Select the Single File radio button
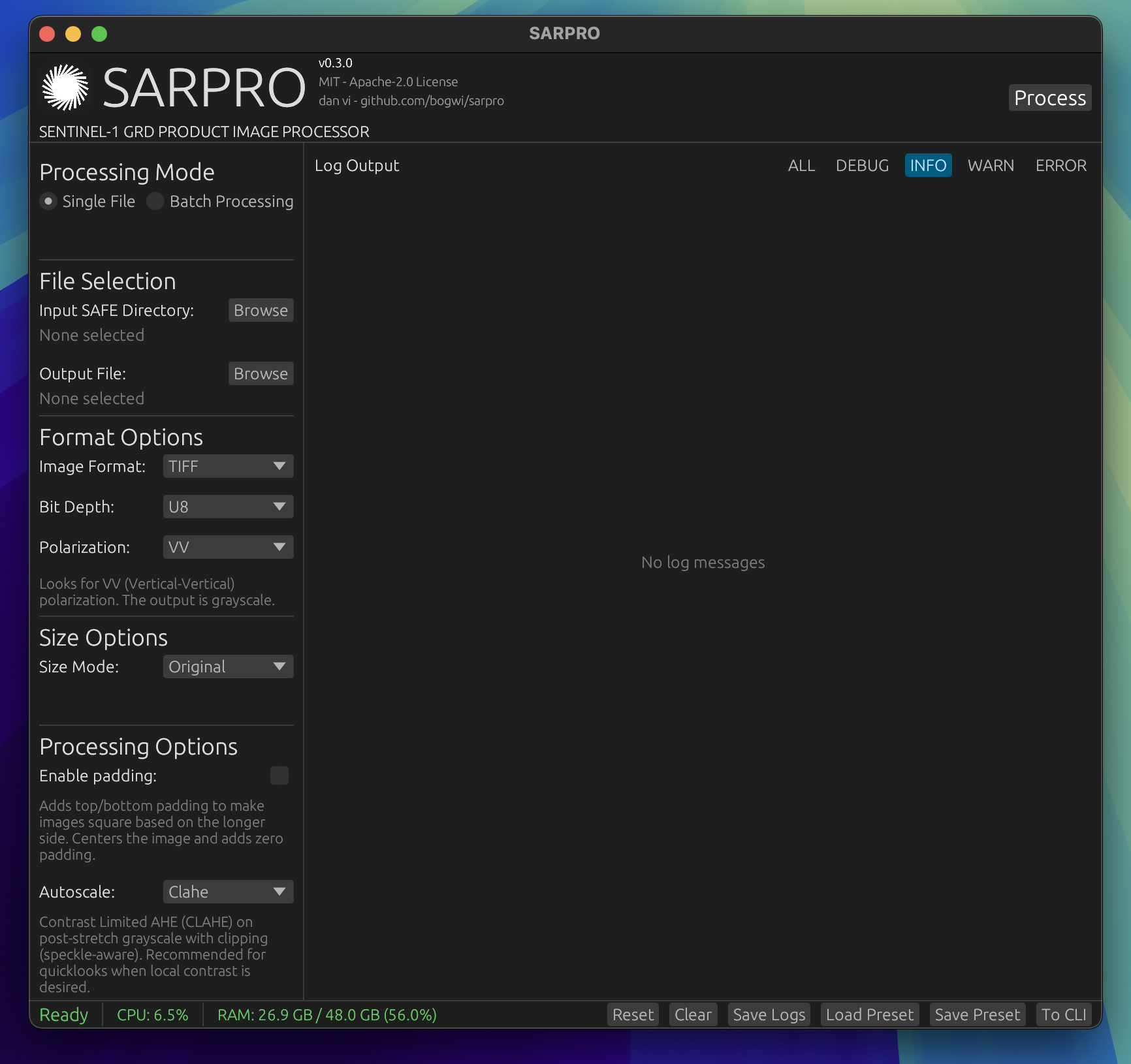The image size is (1131, 1064). 48,201
